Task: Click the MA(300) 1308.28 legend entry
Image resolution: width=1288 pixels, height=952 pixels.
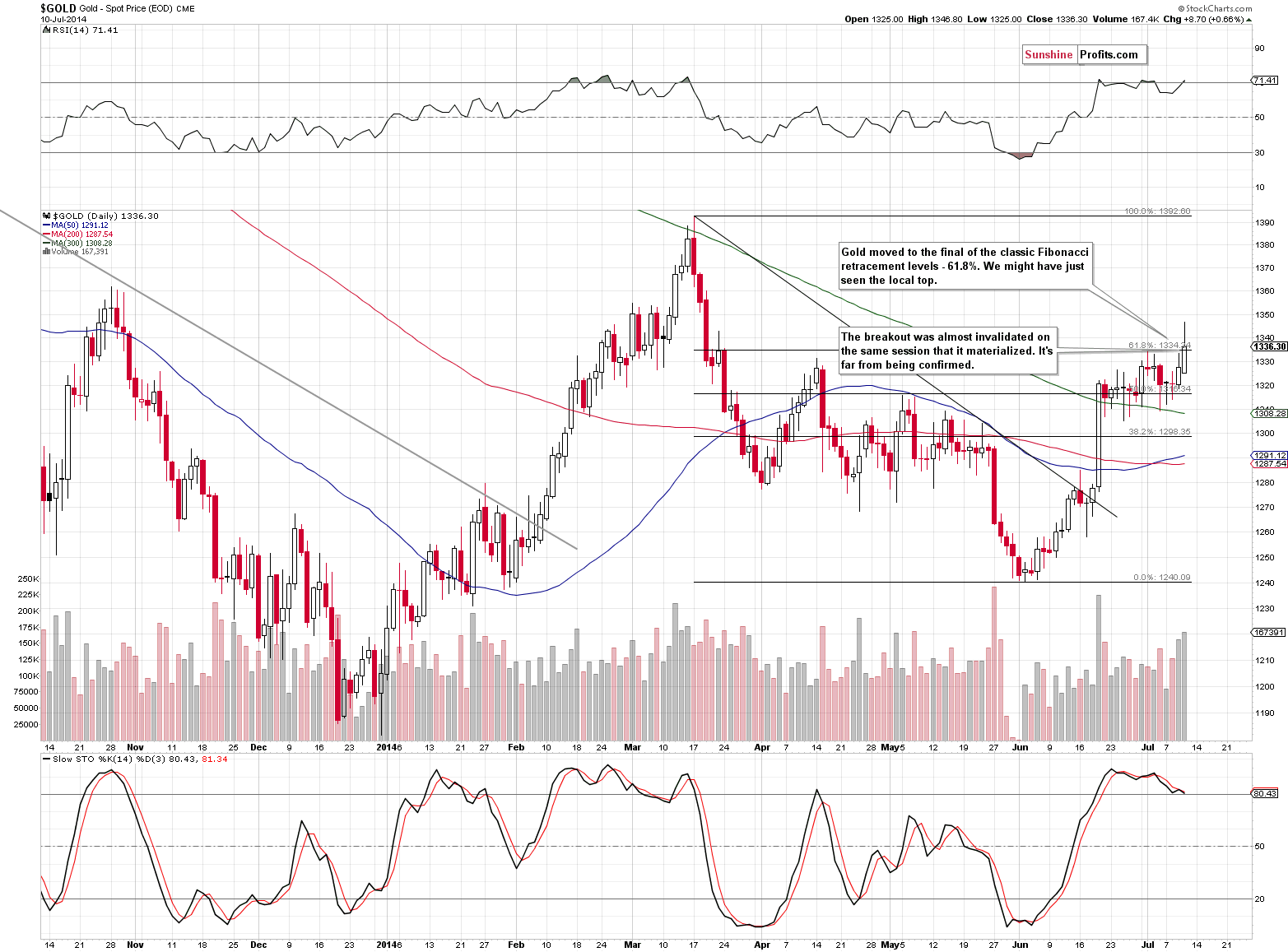Action: (x=81, y=244)
